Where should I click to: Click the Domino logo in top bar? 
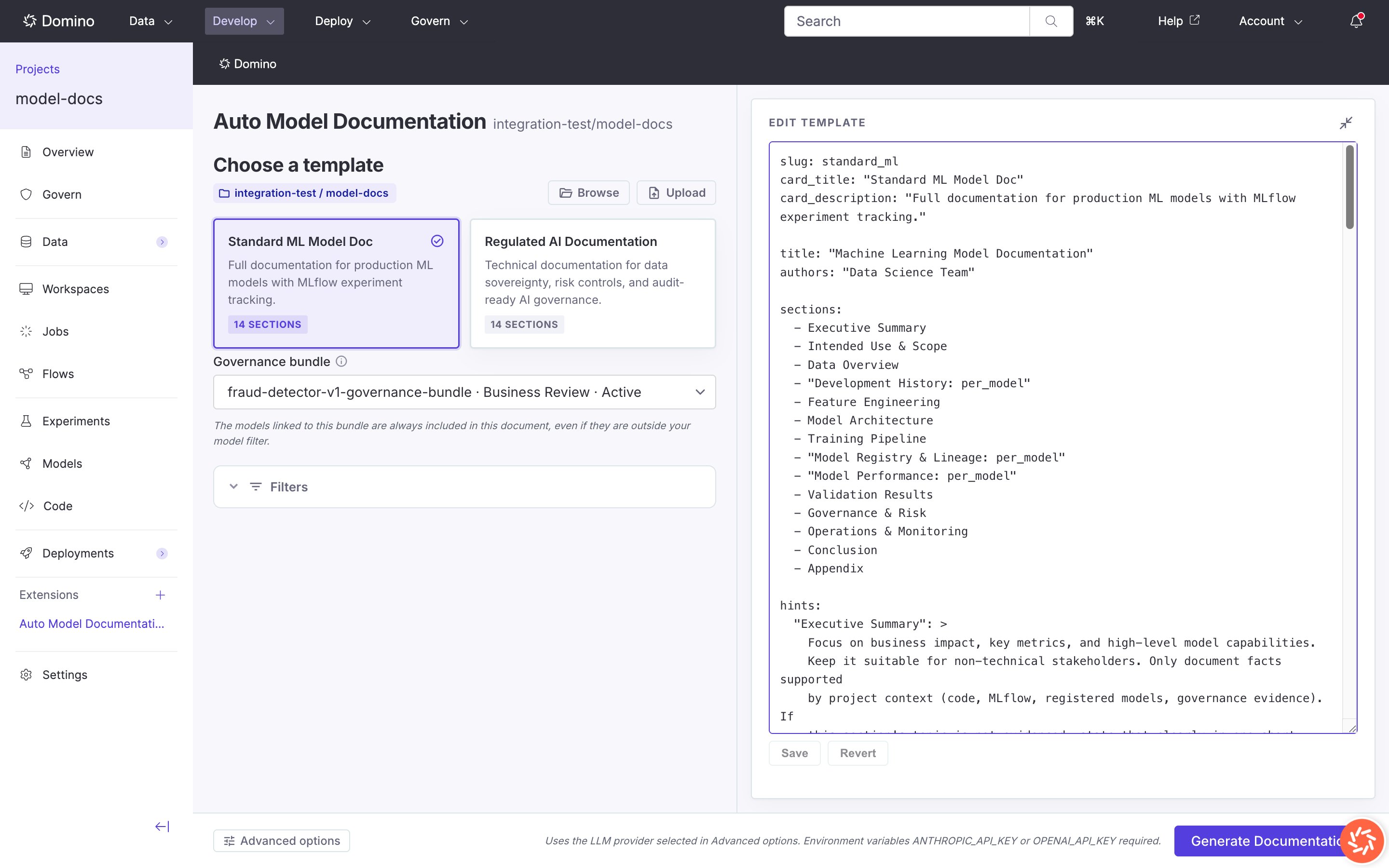coord(58,21)
